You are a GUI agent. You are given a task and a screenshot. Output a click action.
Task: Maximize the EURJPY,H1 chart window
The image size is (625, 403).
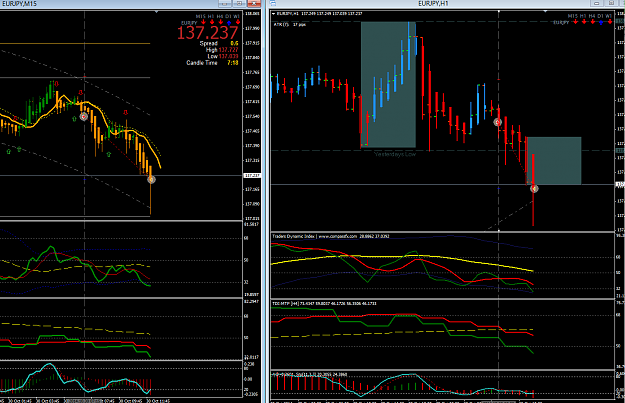point(611,3)
